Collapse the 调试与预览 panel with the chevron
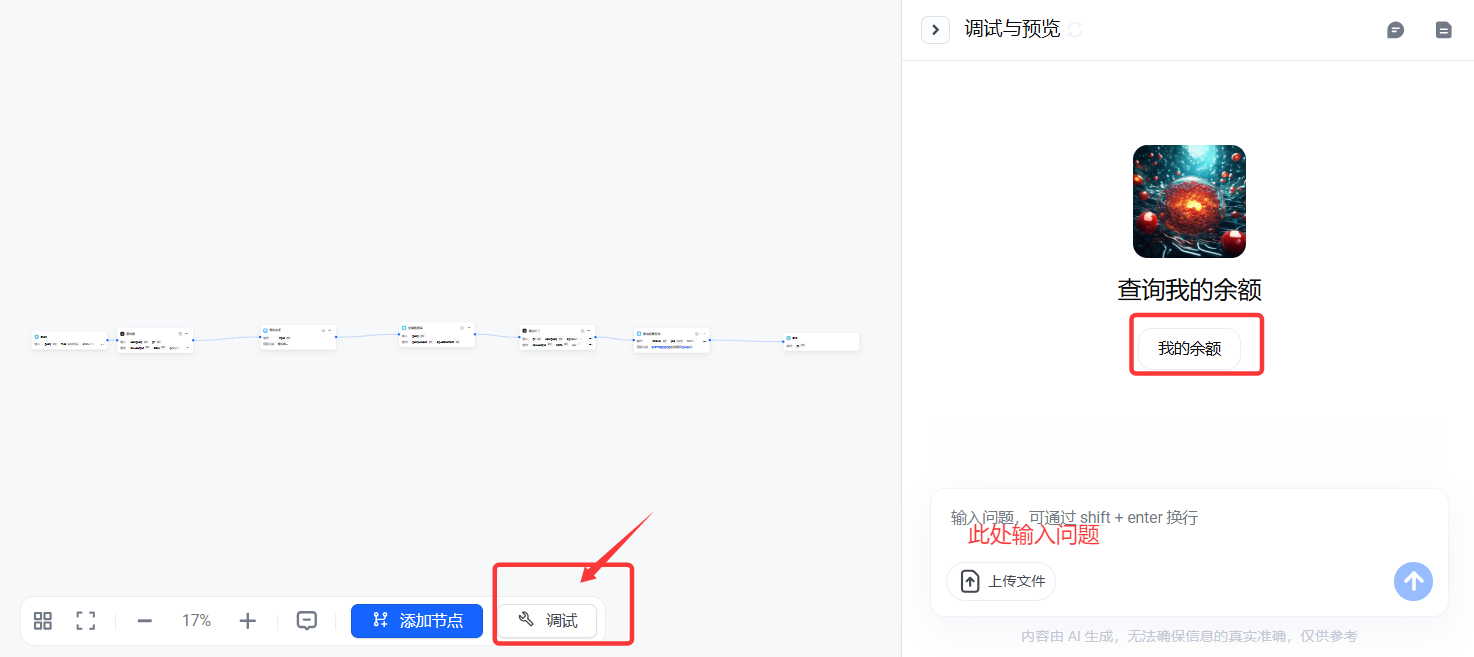The image size is (1474, 657). coord(935,30)
